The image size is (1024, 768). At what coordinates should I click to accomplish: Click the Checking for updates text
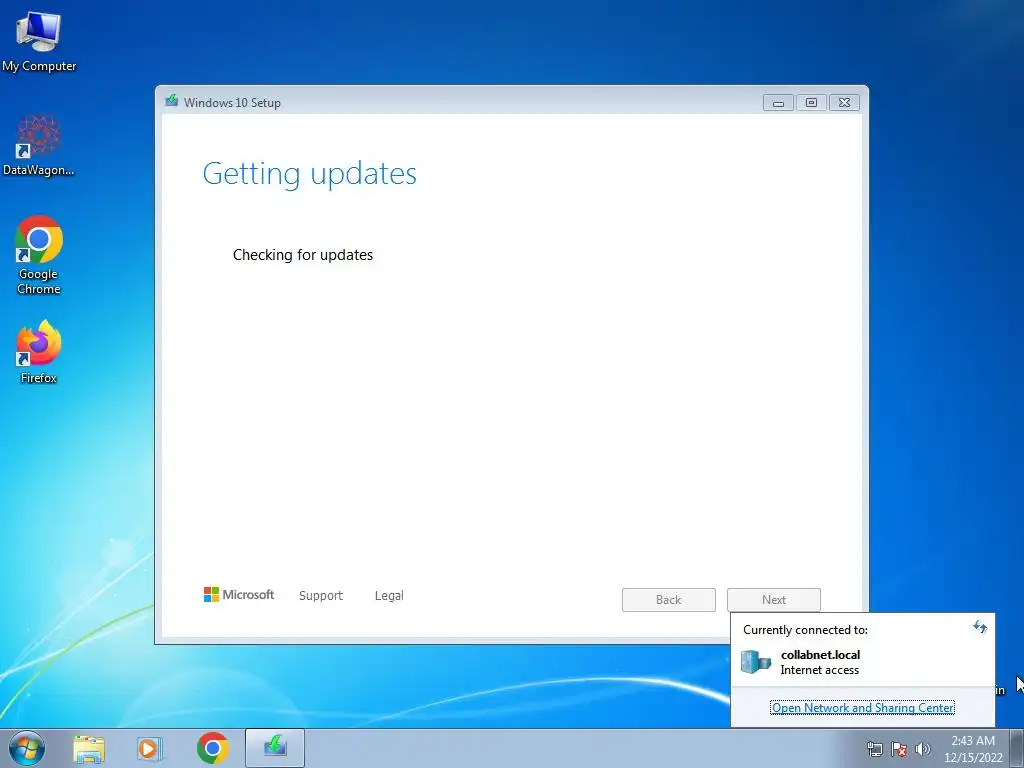coord(303,255)
